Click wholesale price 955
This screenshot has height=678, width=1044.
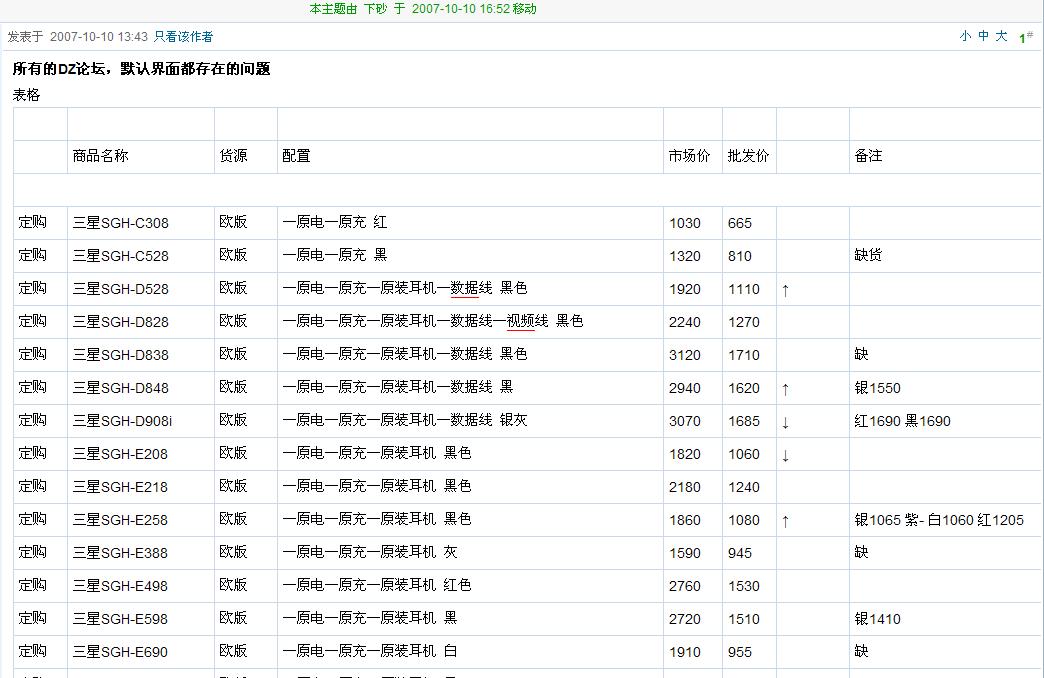(740, 652)
